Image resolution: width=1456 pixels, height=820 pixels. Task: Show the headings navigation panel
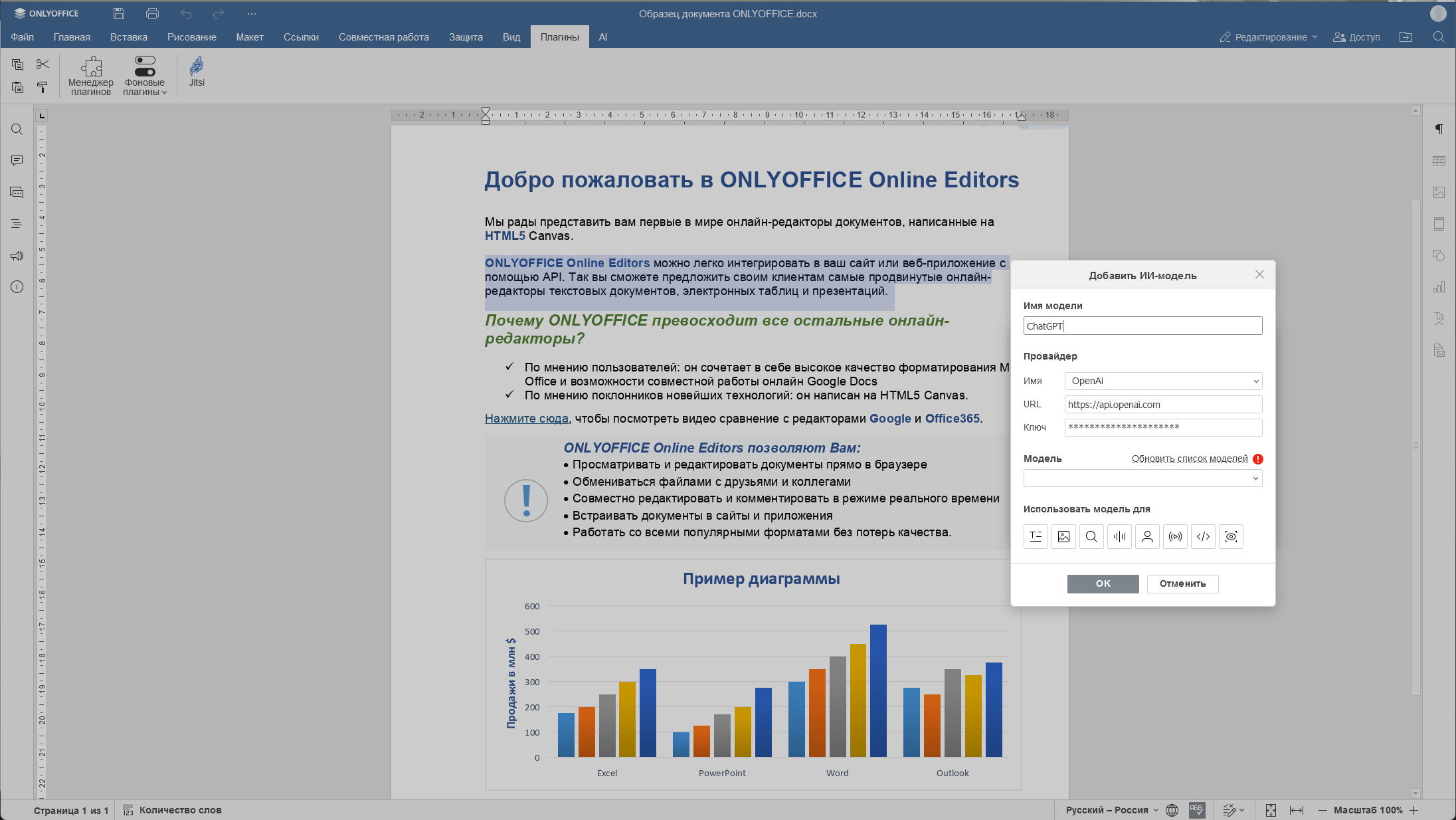[x=17, y=224]
